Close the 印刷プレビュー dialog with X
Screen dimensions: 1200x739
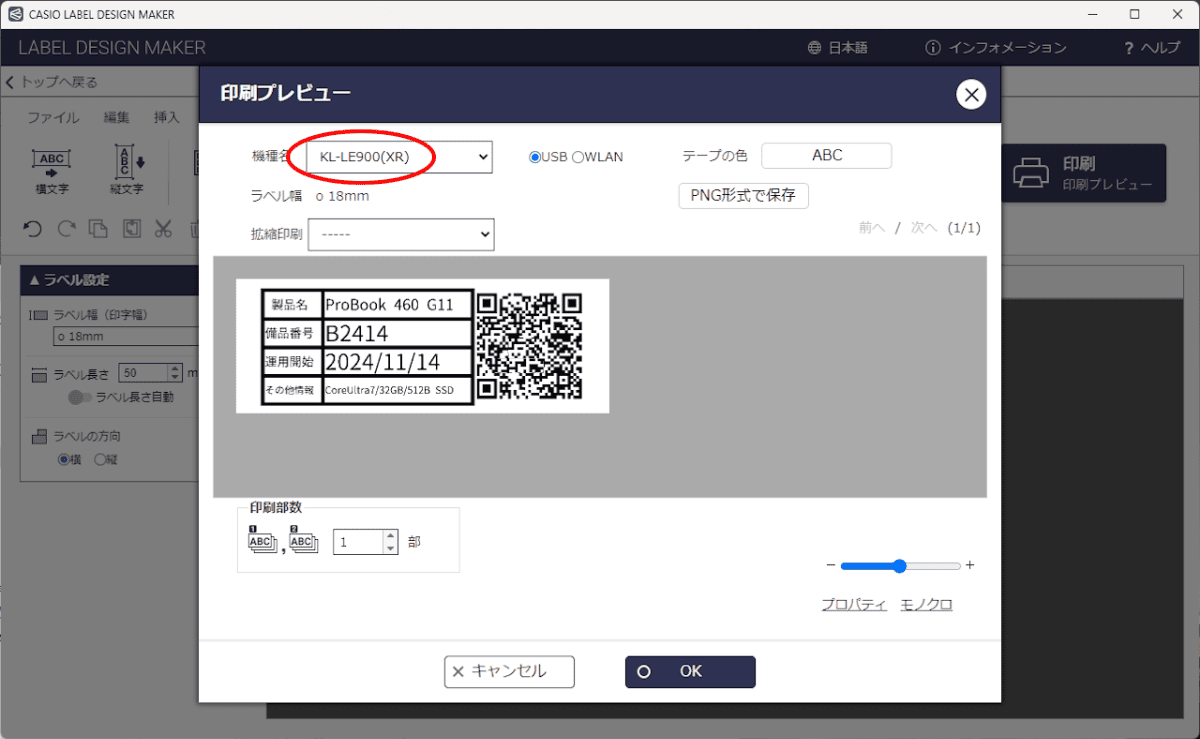(971, 94)
